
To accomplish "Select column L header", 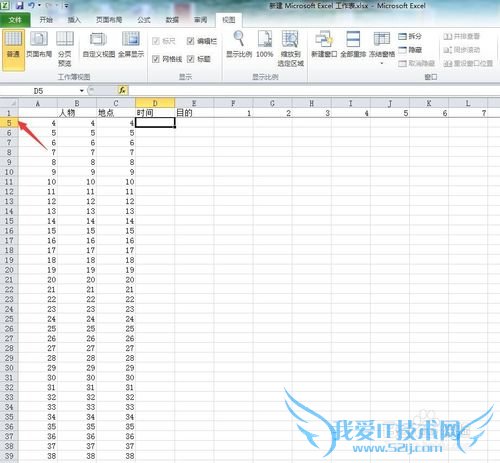I will tap(468, 103).
